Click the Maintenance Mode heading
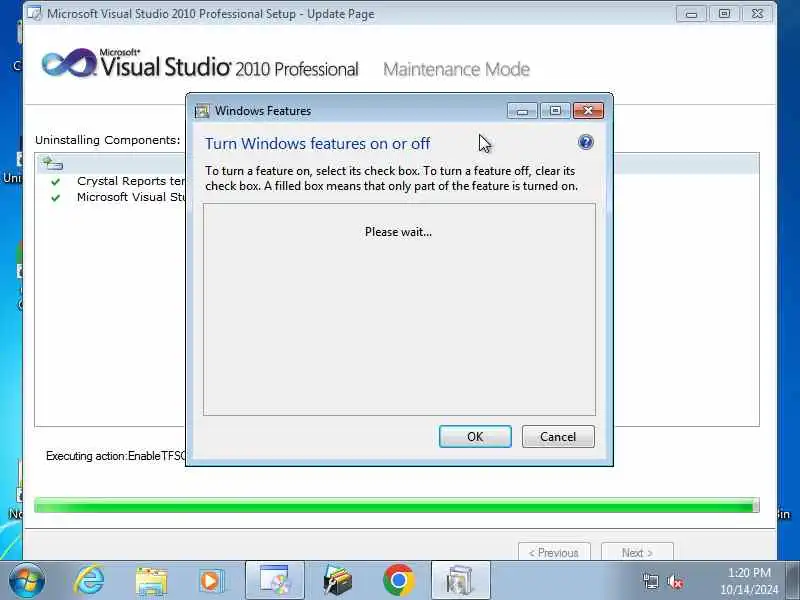 457,69
